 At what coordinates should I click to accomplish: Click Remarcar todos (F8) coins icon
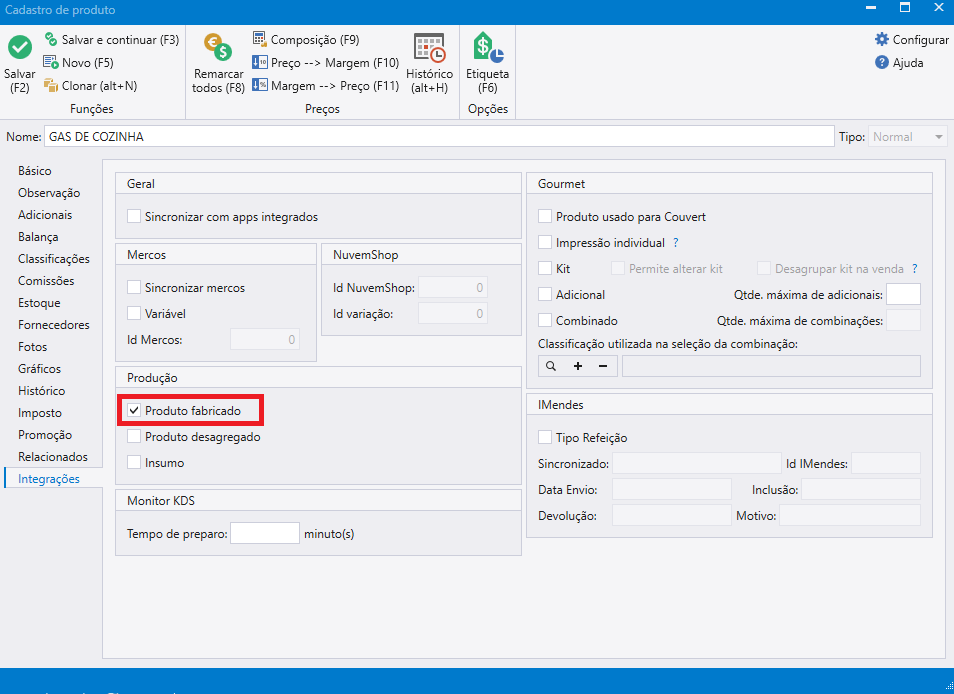tap(218, 47)
